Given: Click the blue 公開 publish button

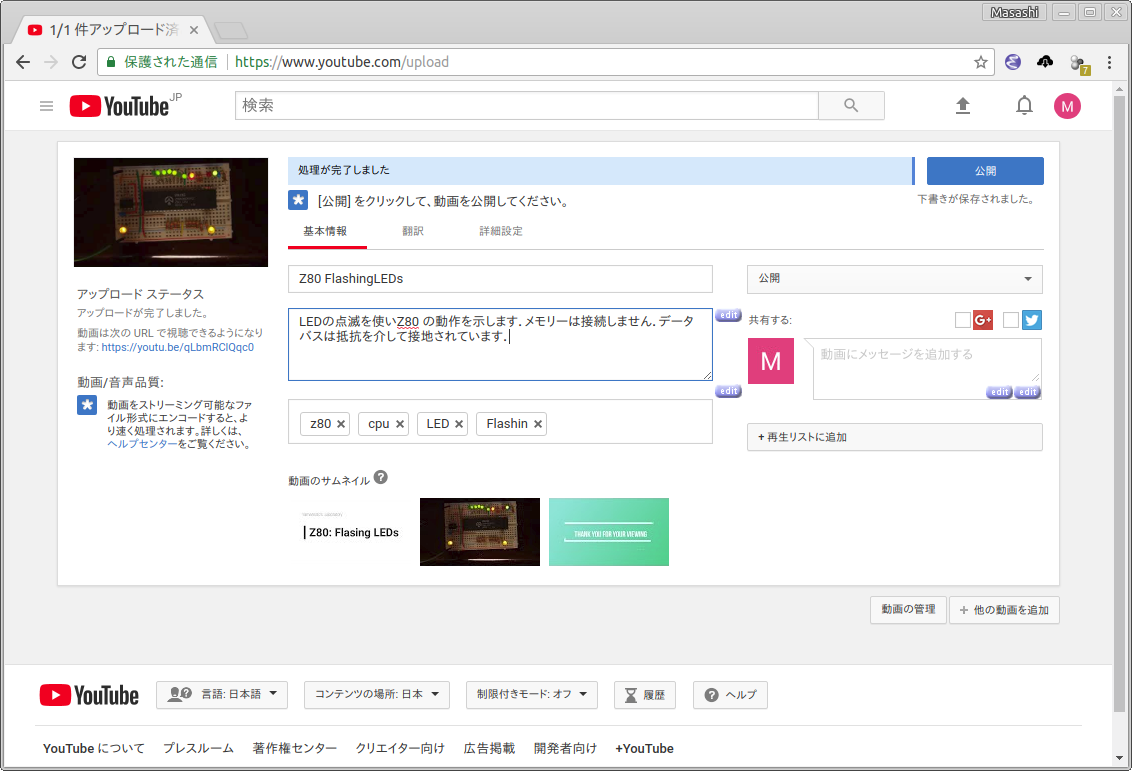Looking at the screenshot, I should (x=985, y=171).
